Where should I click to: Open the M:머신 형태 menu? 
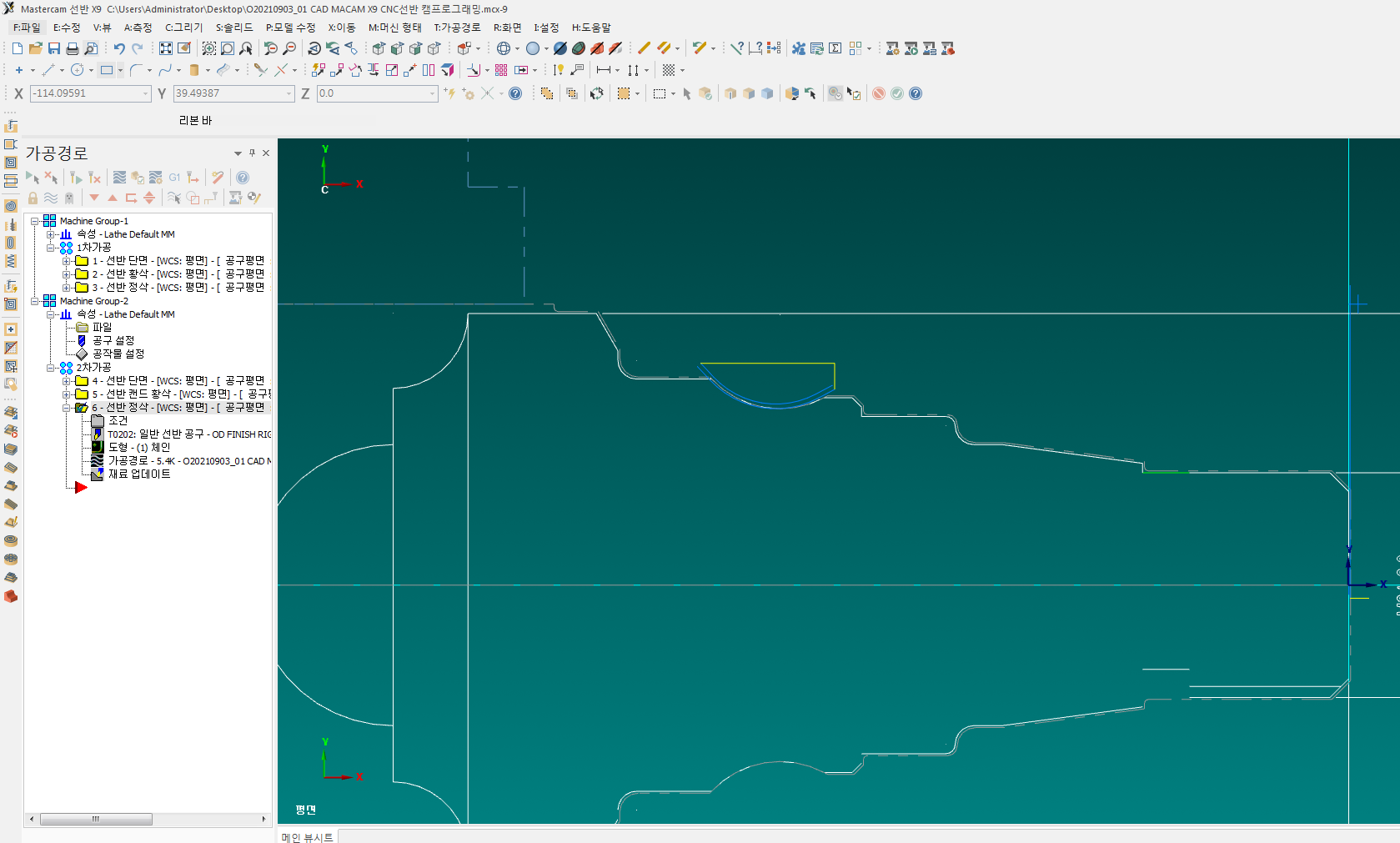click(395, 28)
